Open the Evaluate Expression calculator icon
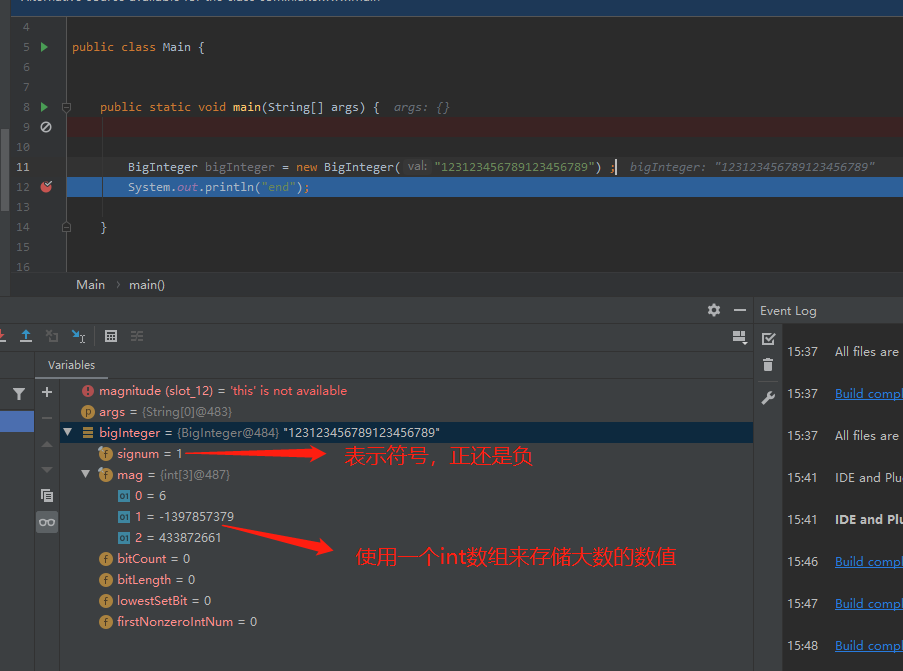 coord(111,336)
